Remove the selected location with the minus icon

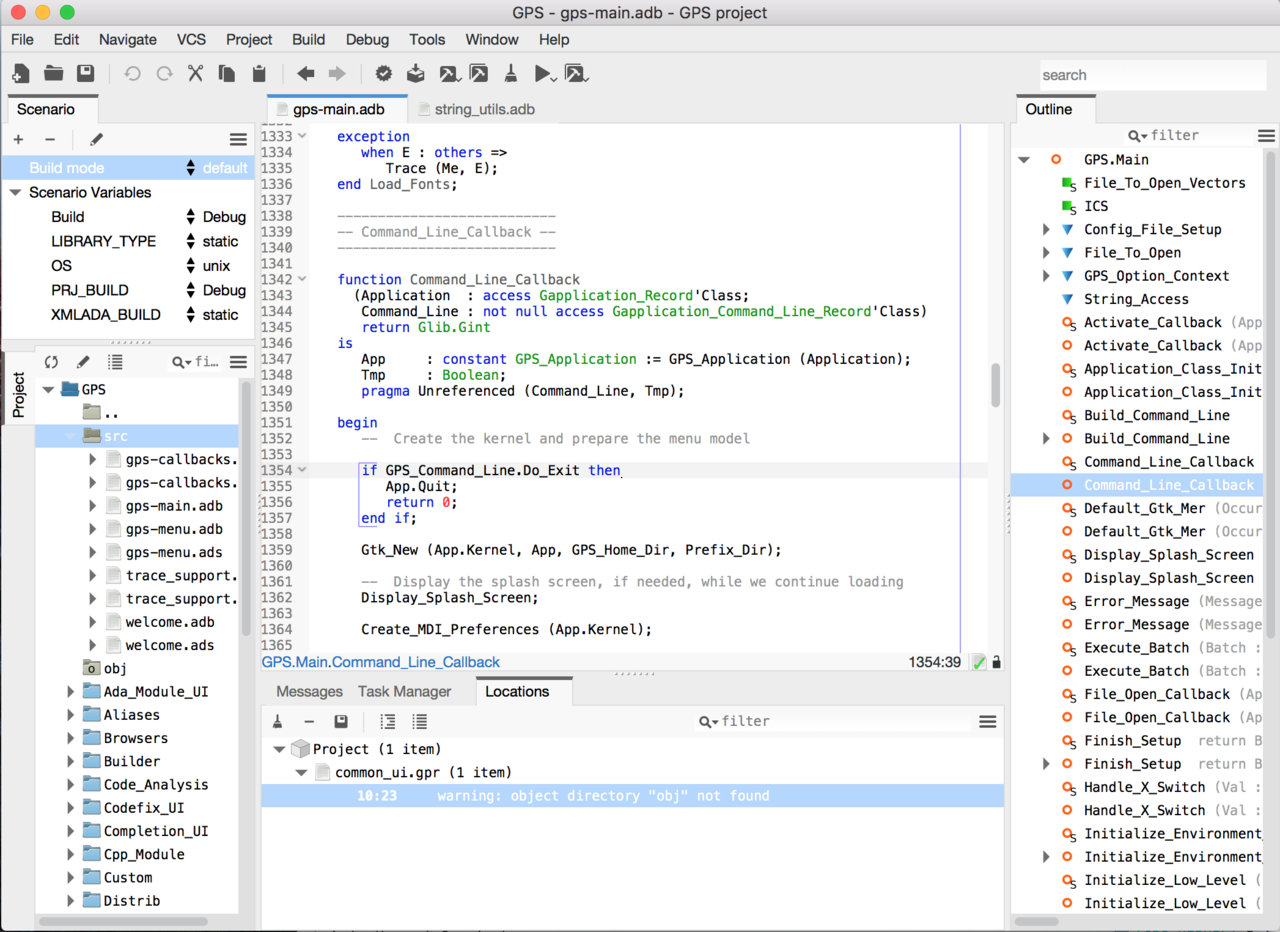click(310, 721)
